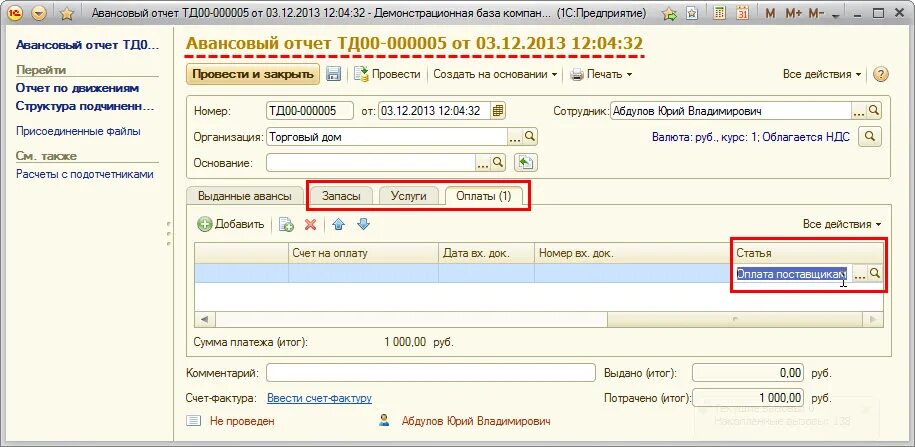
Task: Open table 'Все действия' menu
Action: 841,224
